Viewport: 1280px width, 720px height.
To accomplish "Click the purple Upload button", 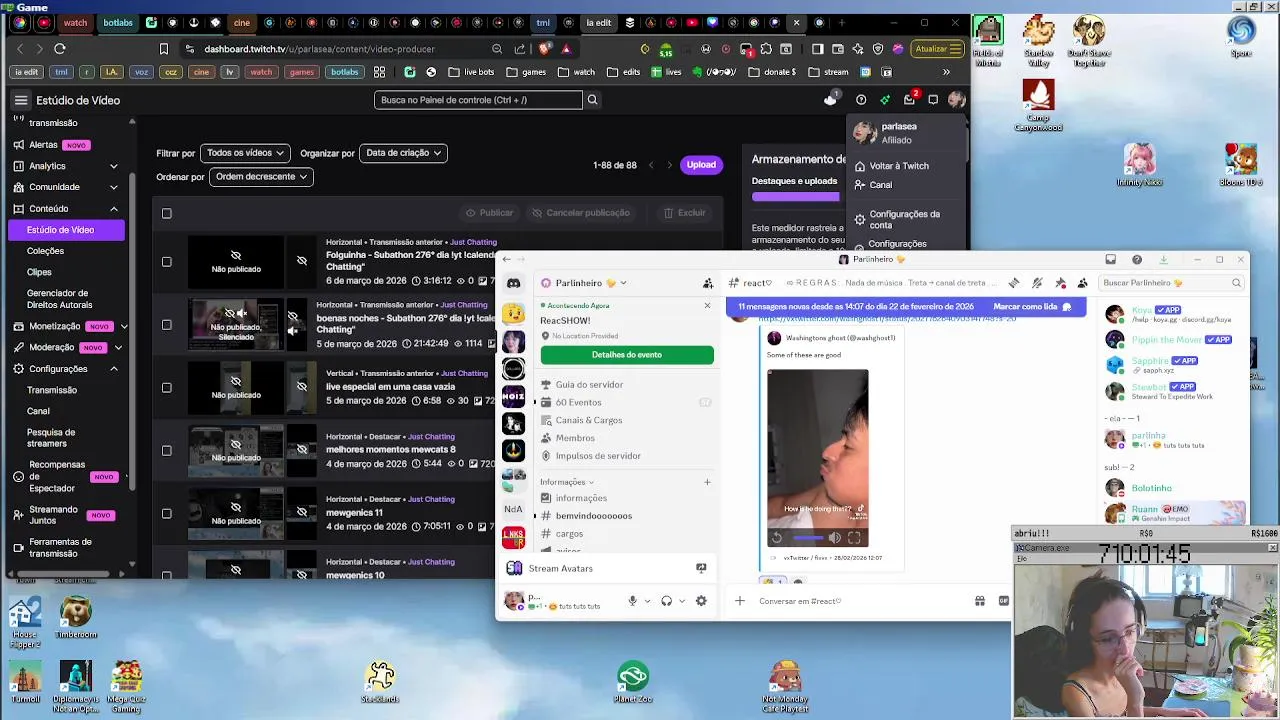I will point(701,165).
